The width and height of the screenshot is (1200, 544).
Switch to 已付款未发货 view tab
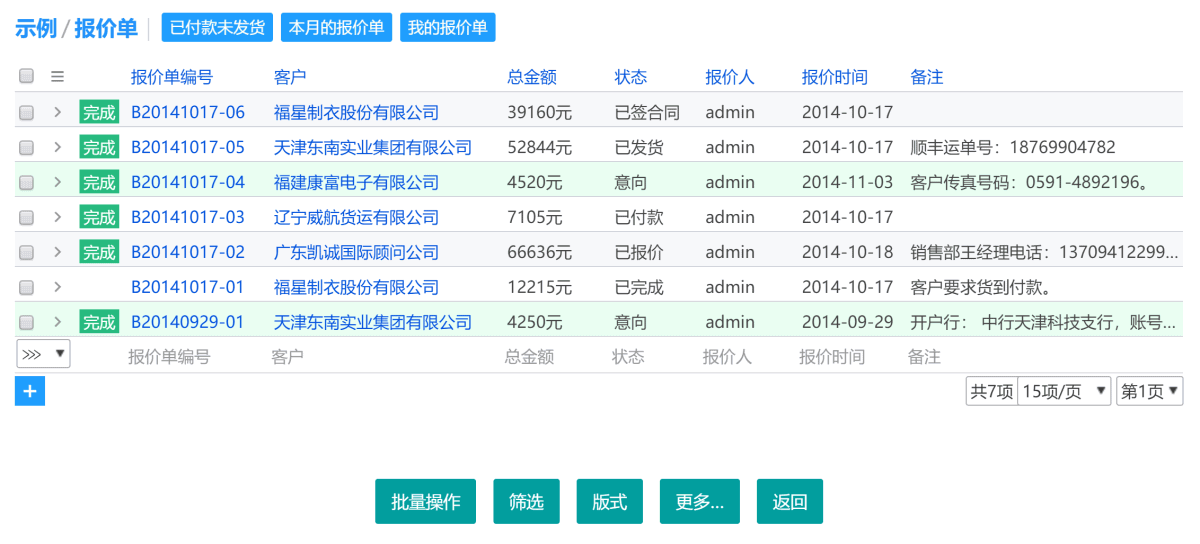pos(217,28)
